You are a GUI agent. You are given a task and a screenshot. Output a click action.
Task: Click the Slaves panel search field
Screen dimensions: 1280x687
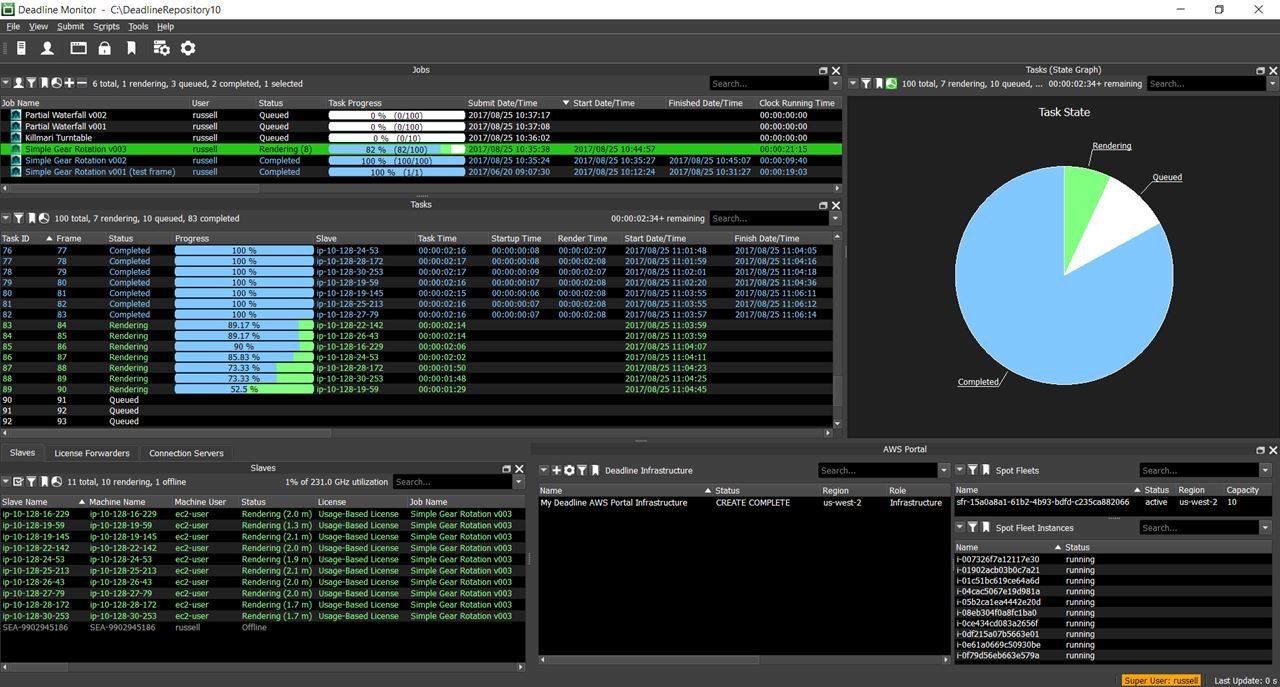tap(452, 482)
